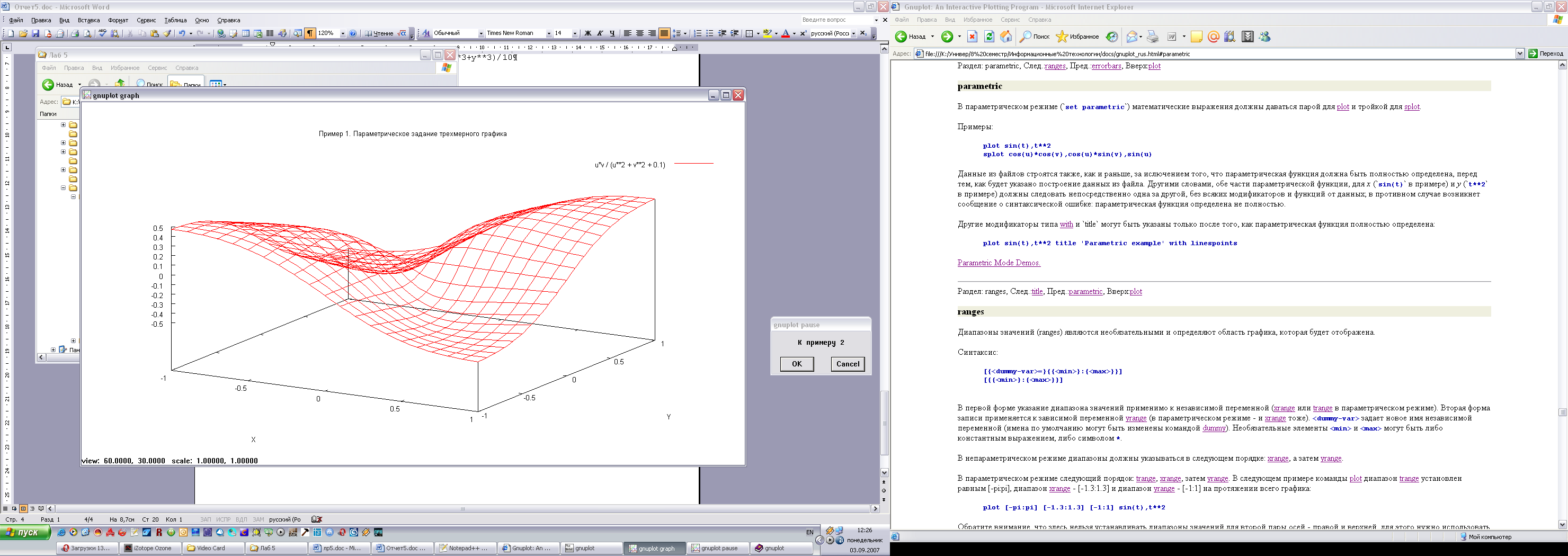Open the equation editor square-root icon
The width and height of the screenshot is (1568, 556).
coord(401,33)
